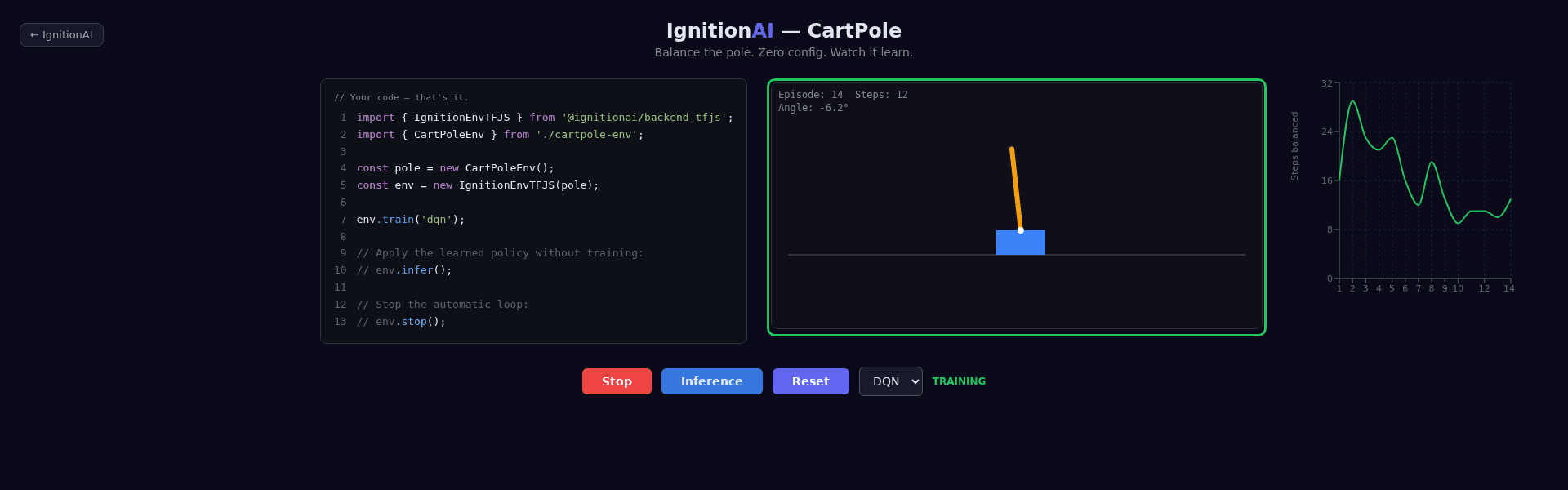Click the comment "// Apply the learned policy without training:"
Screen dimensions: 1568x490
point(500,253)
